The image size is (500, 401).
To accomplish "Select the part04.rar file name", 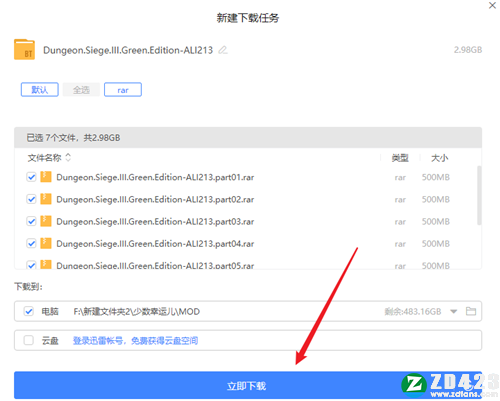I will point(155,244).
